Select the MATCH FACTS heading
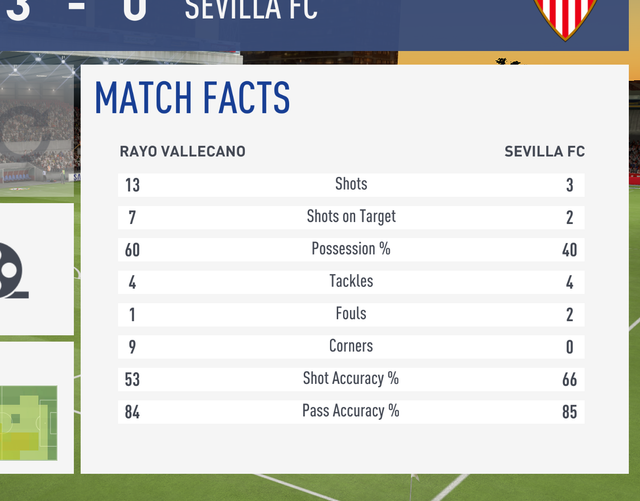This screenshot has height=501, width=640. 192,98
